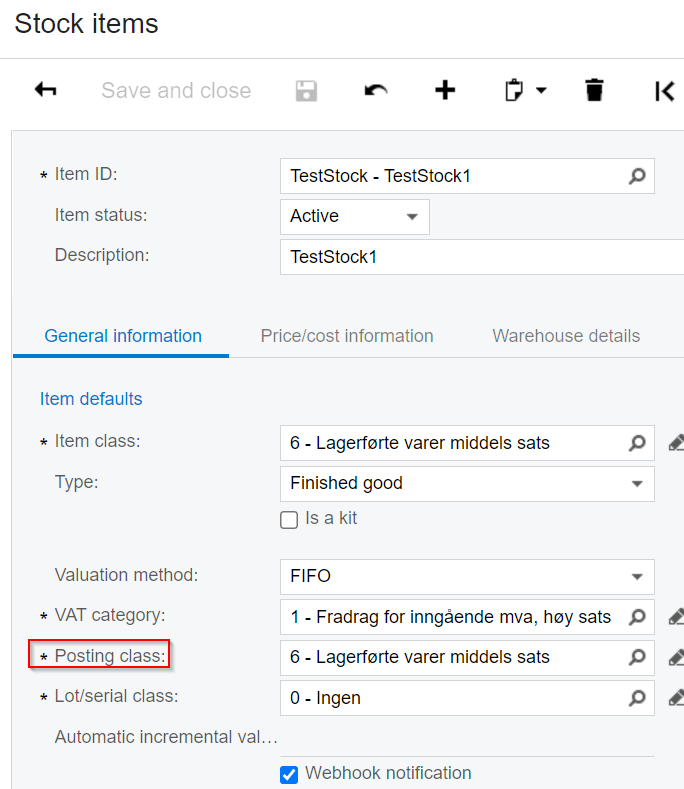
Task: Open the Item ID search lookup
Action: click(637, 176)
